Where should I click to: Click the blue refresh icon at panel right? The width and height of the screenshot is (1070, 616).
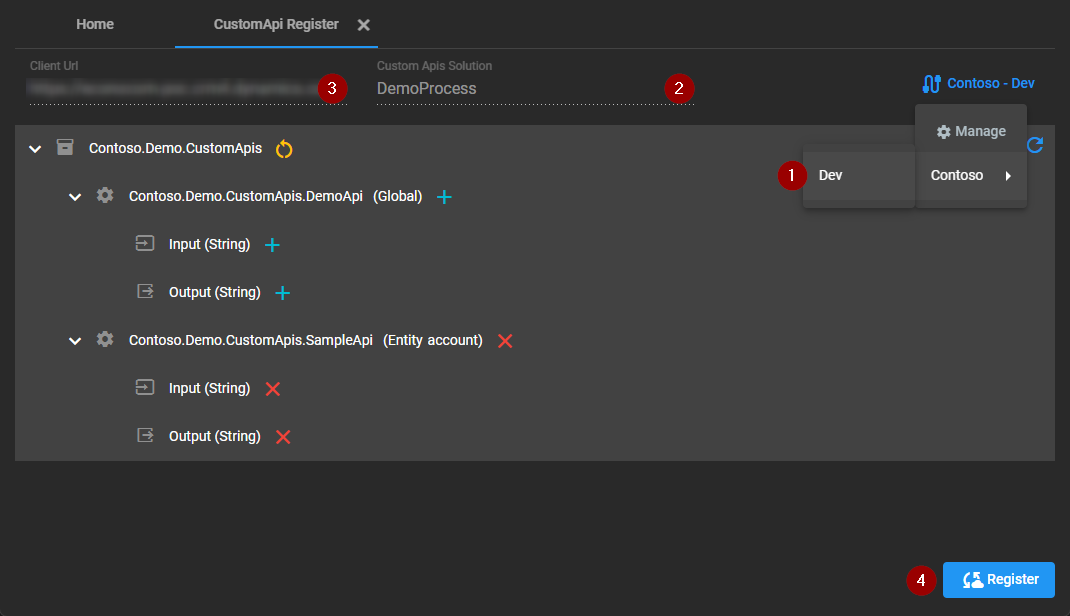point(1035,145)
